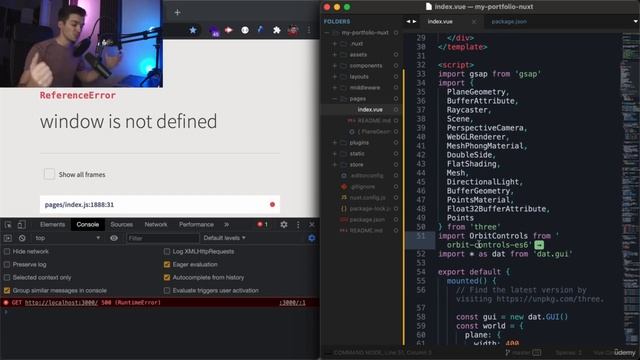Click the pages/index.js:1888:31 stack frame
640x360 pixels.
pos(160,204)
